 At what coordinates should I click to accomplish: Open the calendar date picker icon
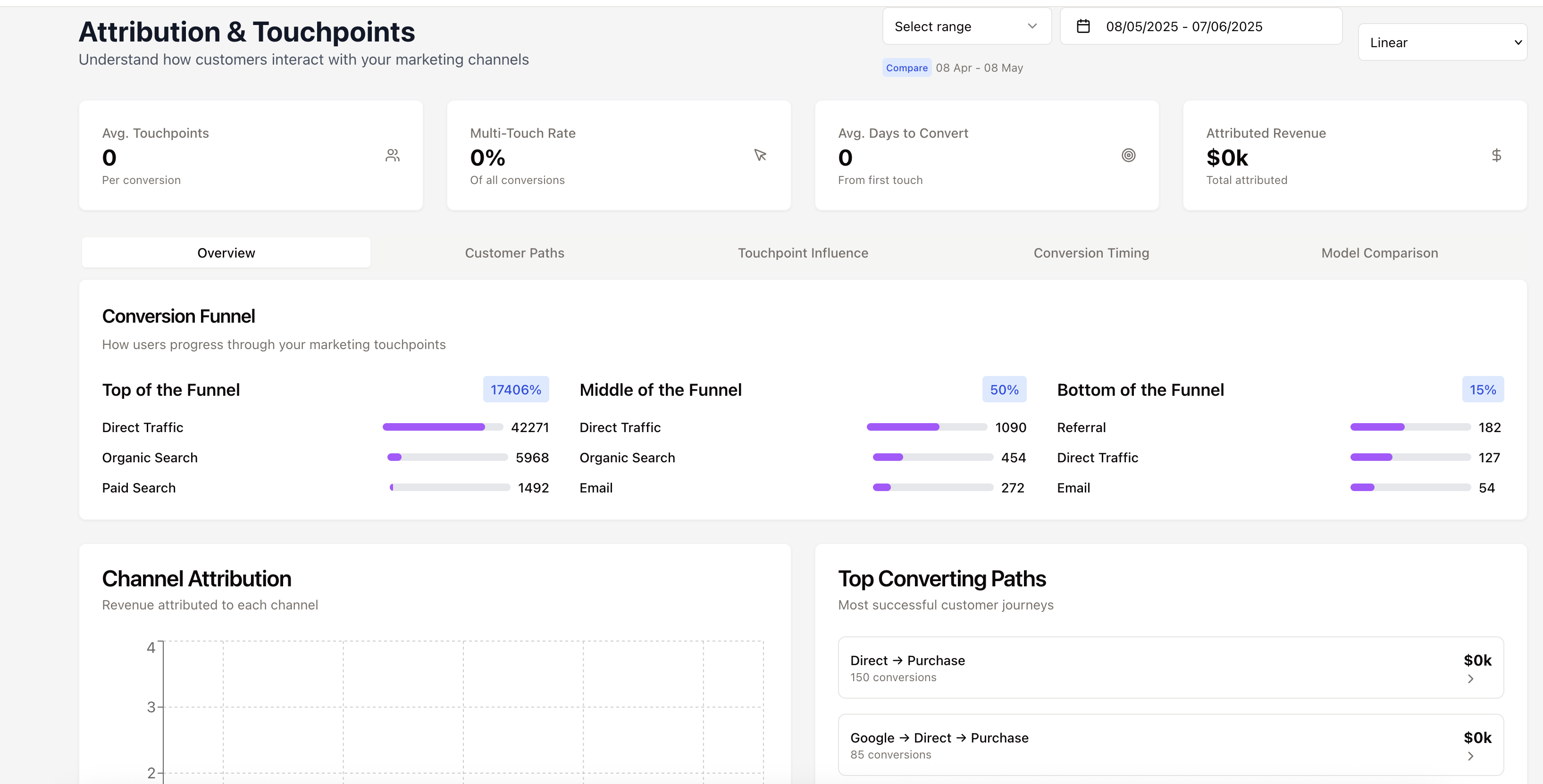(1084, 26)
